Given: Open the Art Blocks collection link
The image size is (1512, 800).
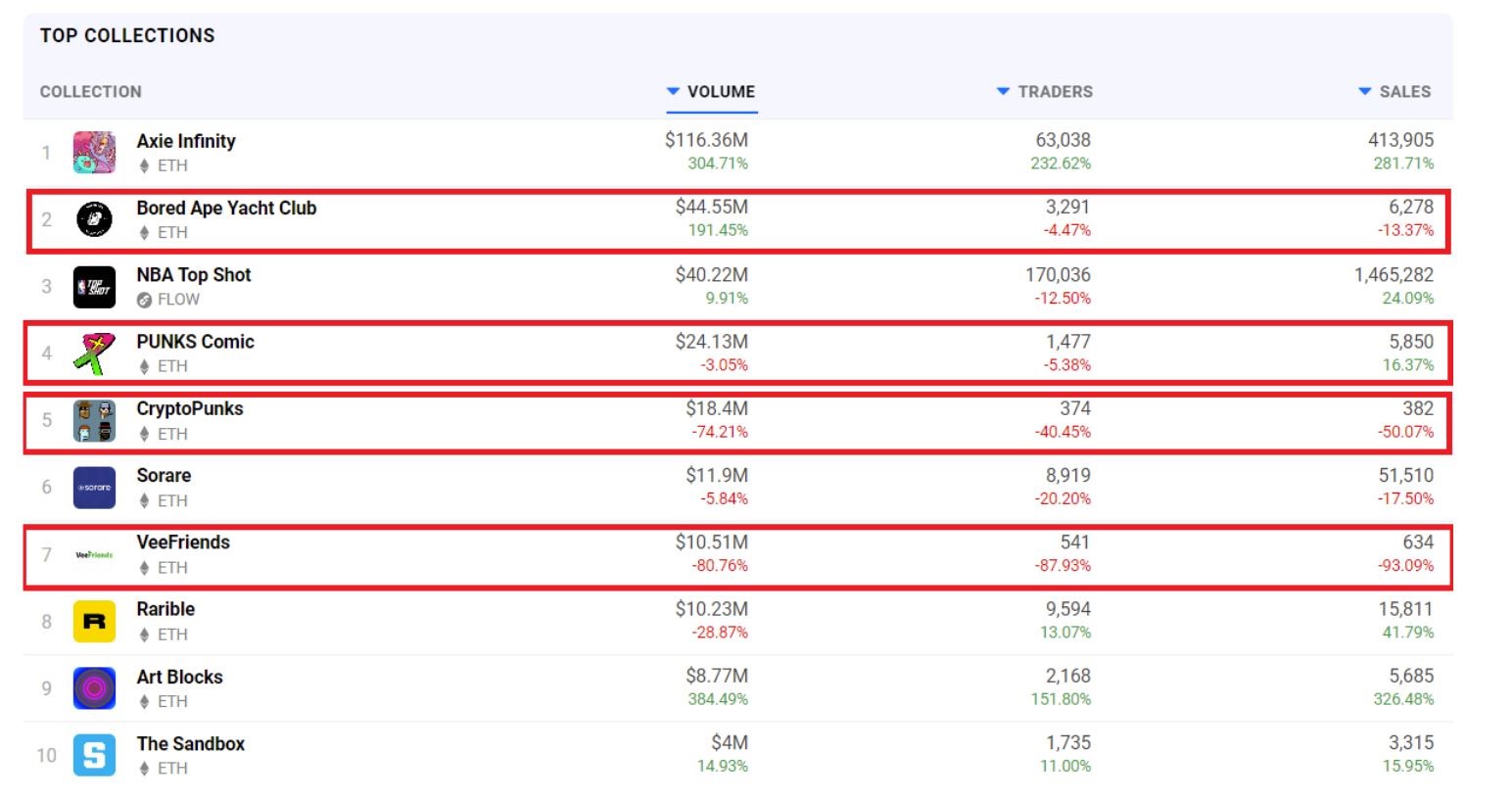Looking at the screenshot, I should point(179,677).
